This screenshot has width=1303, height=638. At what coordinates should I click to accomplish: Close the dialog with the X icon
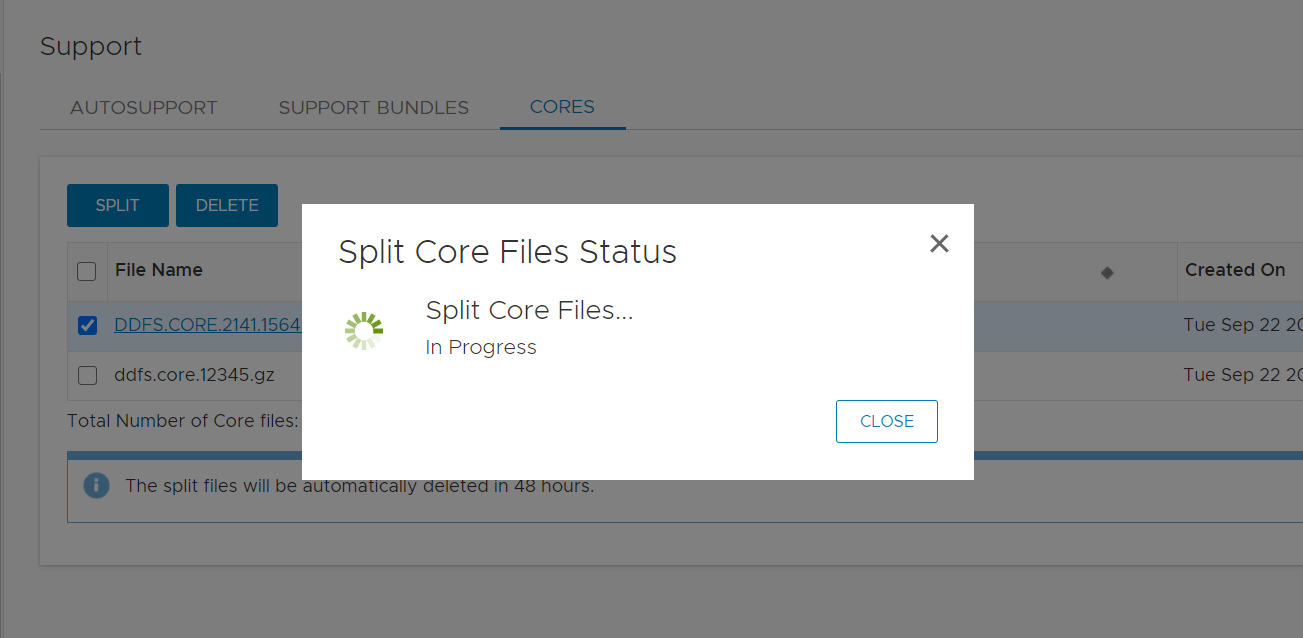[939, 243]
